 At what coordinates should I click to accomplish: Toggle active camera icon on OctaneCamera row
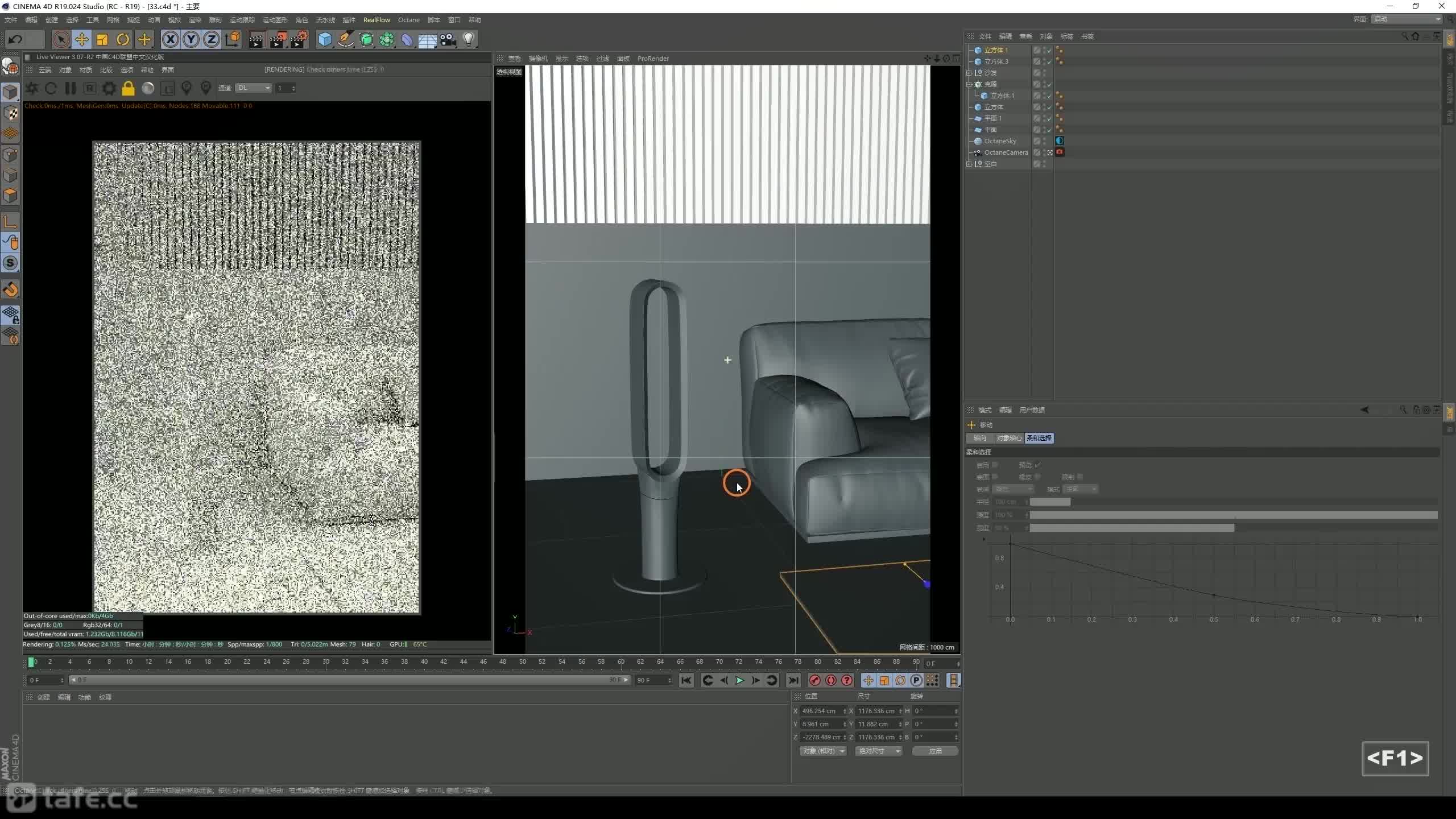pos(1049,152)
